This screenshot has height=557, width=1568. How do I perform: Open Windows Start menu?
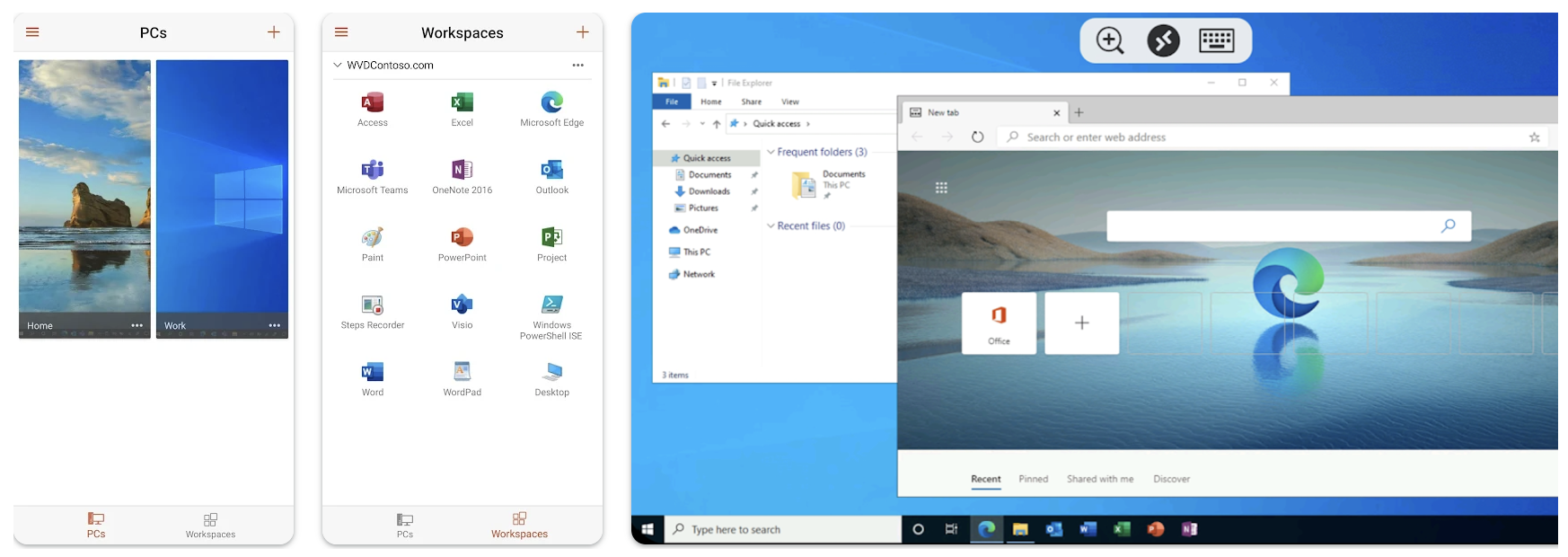[647, 529]
